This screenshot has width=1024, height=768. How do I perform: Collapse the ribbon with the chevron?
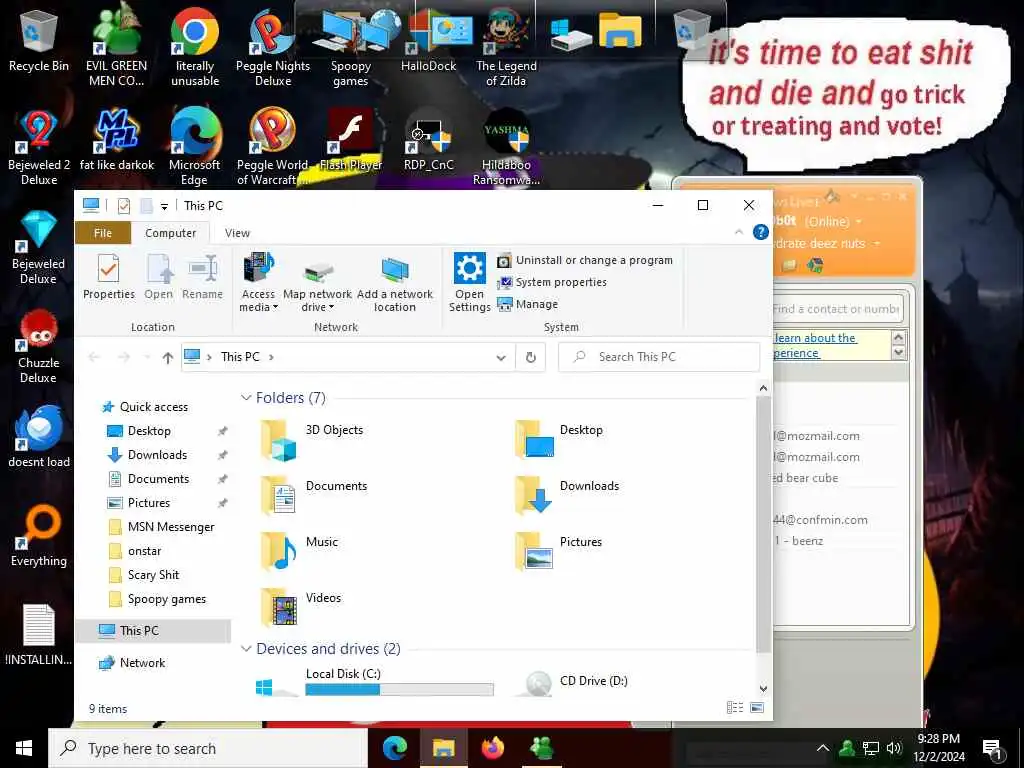coord(739,232)
